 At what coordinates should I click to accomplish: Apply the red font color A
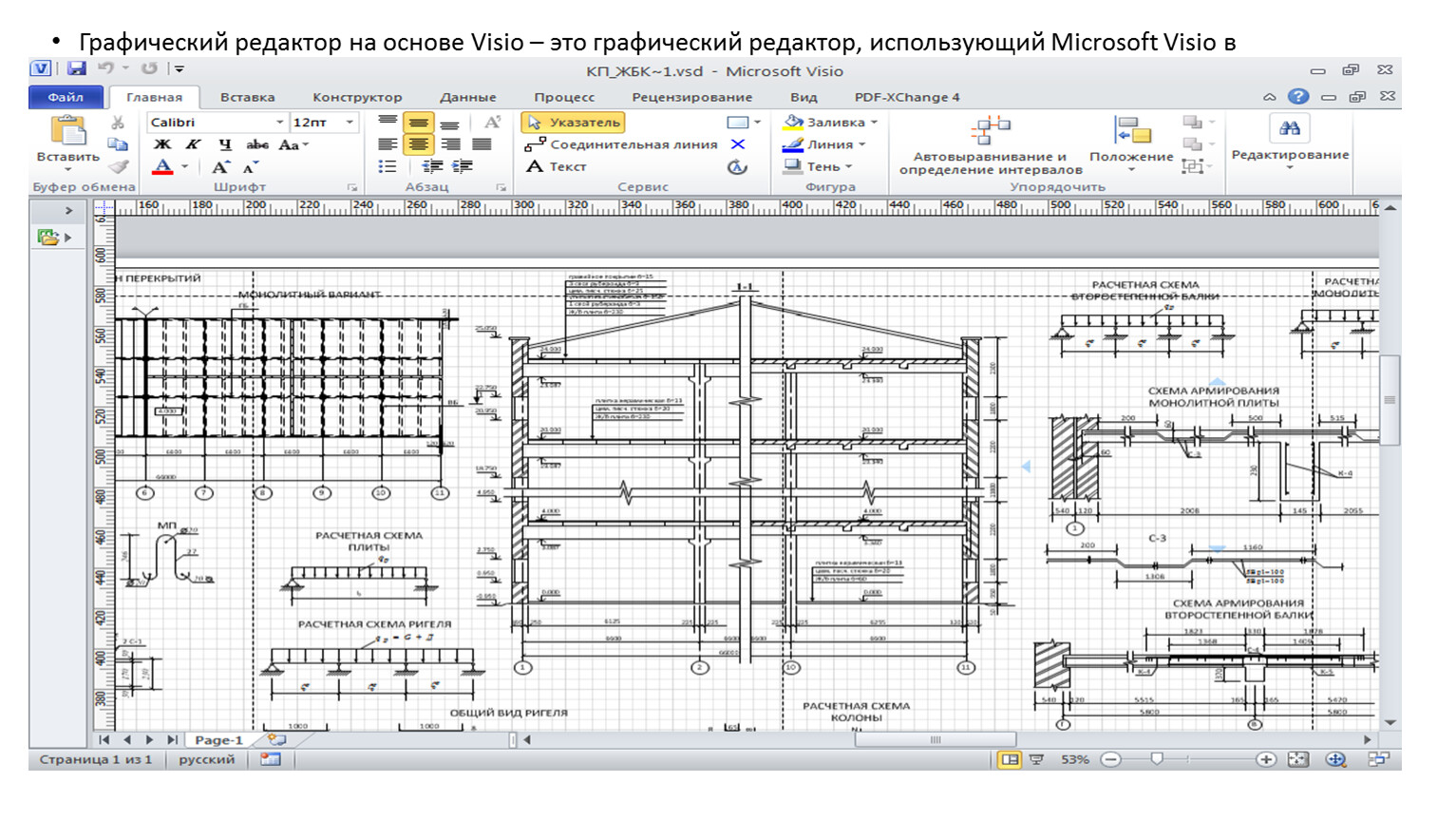[162, 167]
